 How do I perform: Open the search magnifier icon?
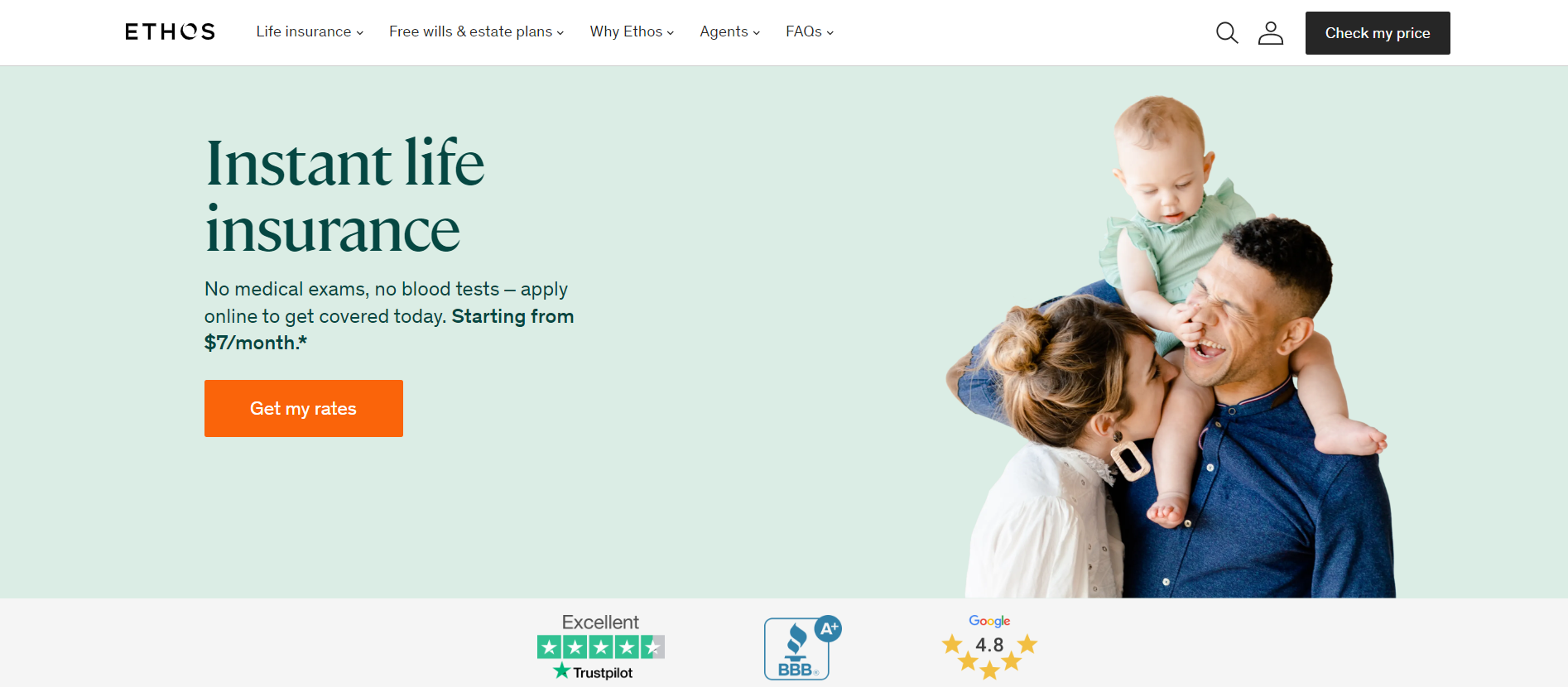(1227, 33)
